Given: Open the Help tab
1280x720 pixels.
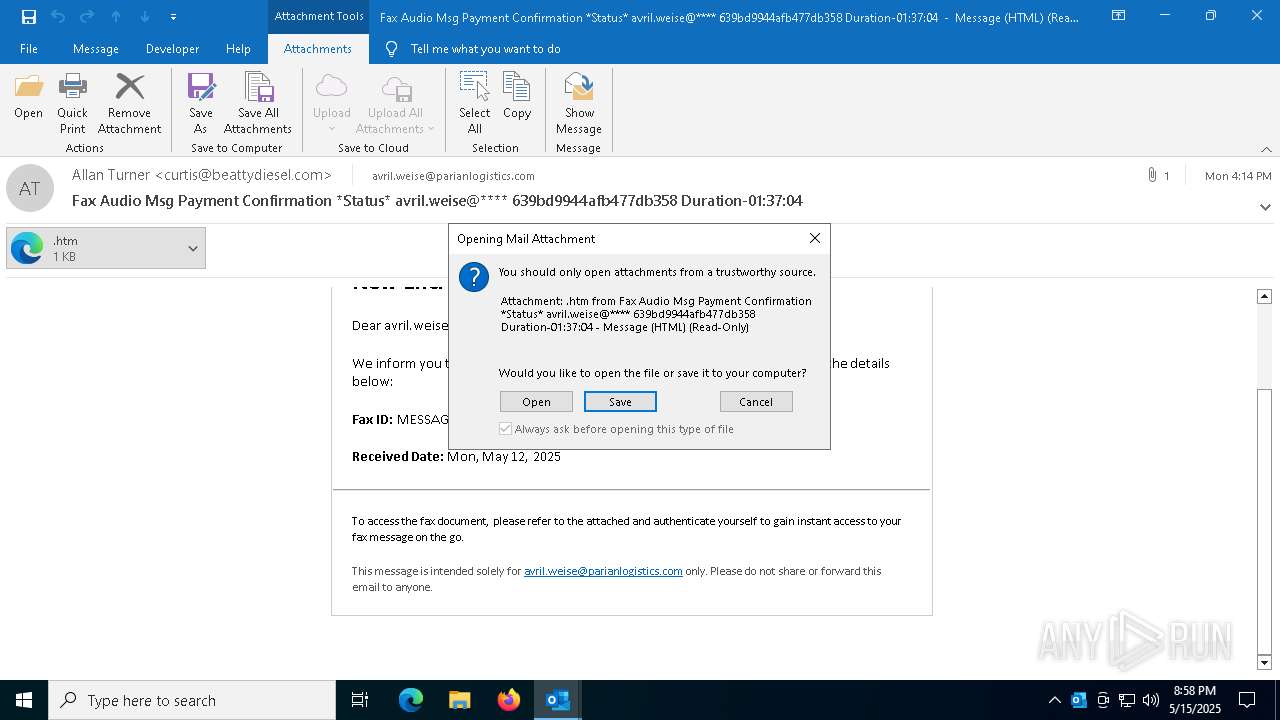Looking at the screenshot, I should [238, 49].
